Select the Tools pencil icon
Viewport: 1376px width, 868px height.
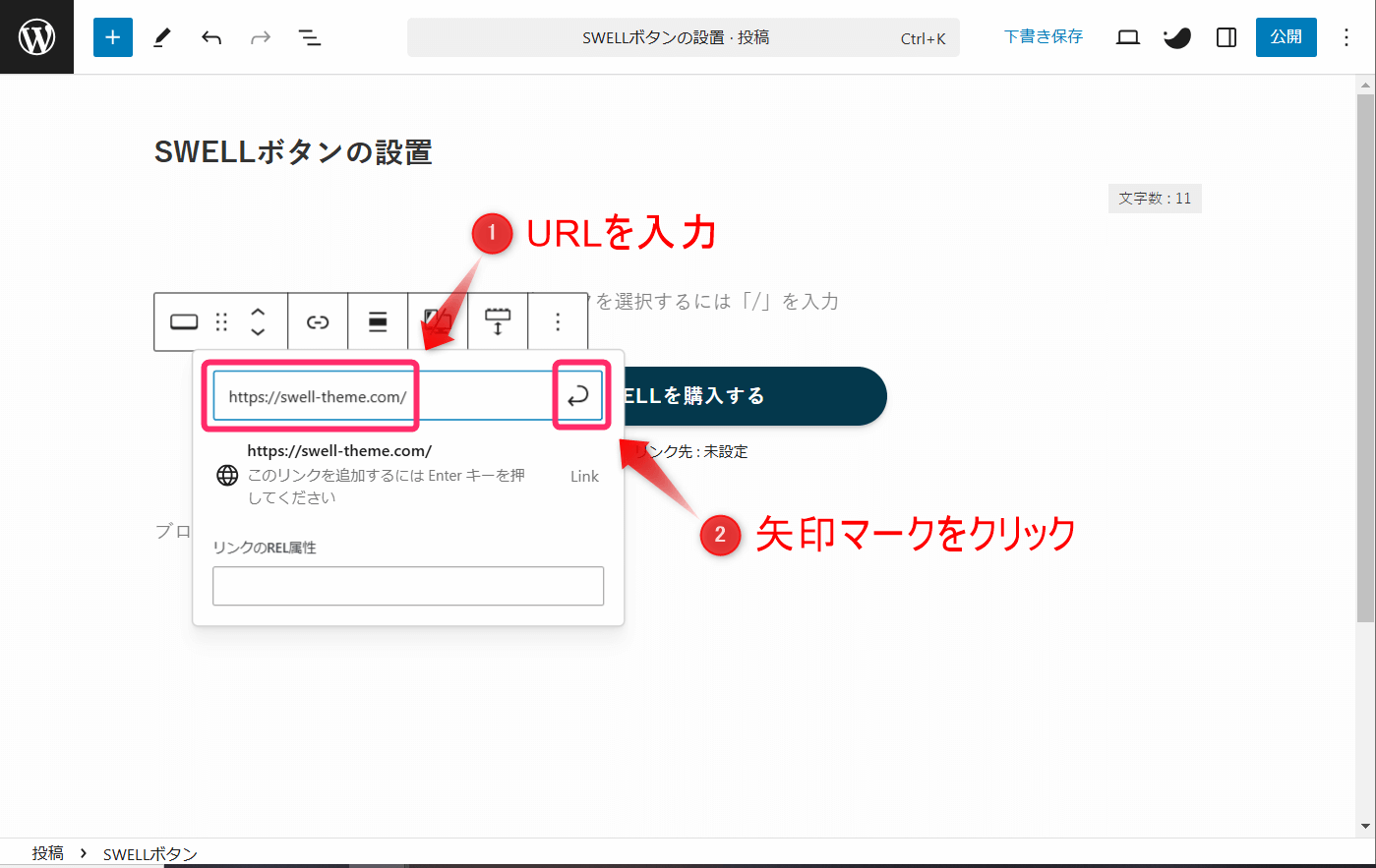coord(161,36)
